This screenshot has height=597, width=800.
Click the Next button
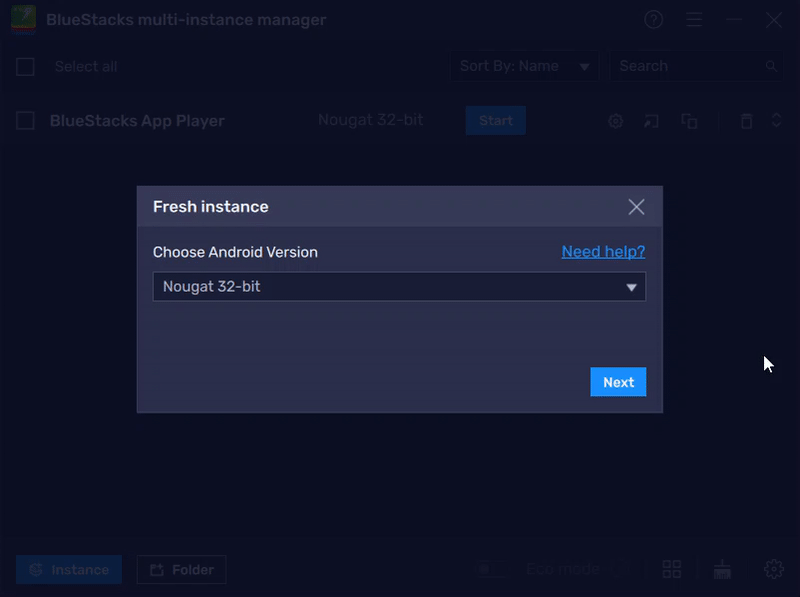click(x=618, y=381)
